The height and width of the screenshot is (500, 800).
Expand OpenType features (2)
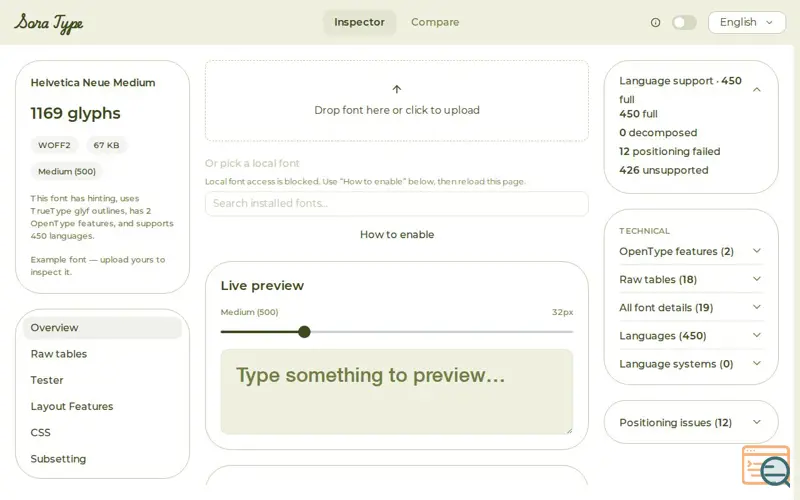tap(691, 252)
